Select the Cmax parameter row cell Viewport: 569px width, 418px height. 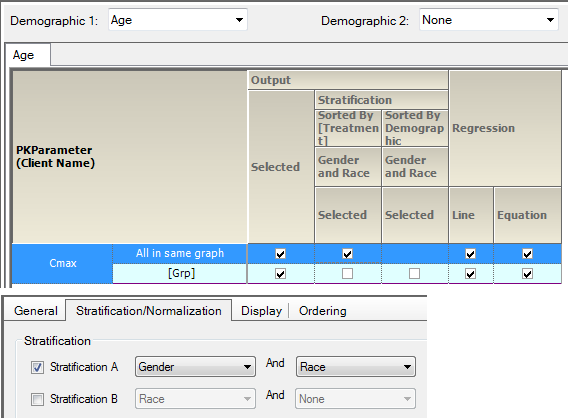62,263
